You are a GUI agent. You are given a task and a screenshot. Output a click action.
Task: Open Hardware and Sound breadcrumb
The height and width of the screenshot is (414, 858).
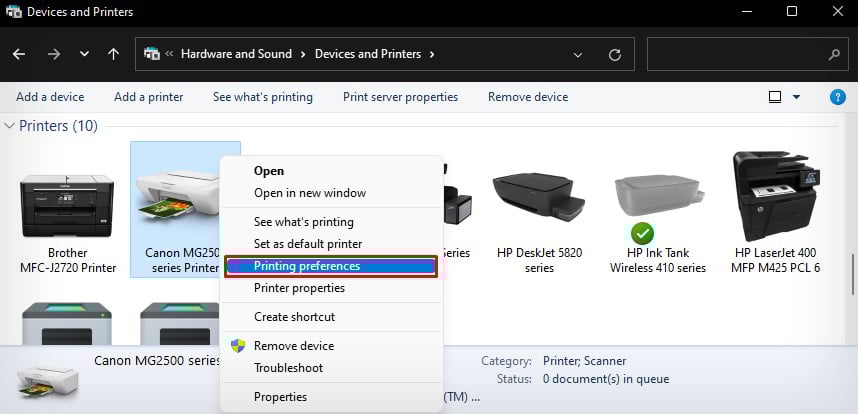[x=236, y=54]
